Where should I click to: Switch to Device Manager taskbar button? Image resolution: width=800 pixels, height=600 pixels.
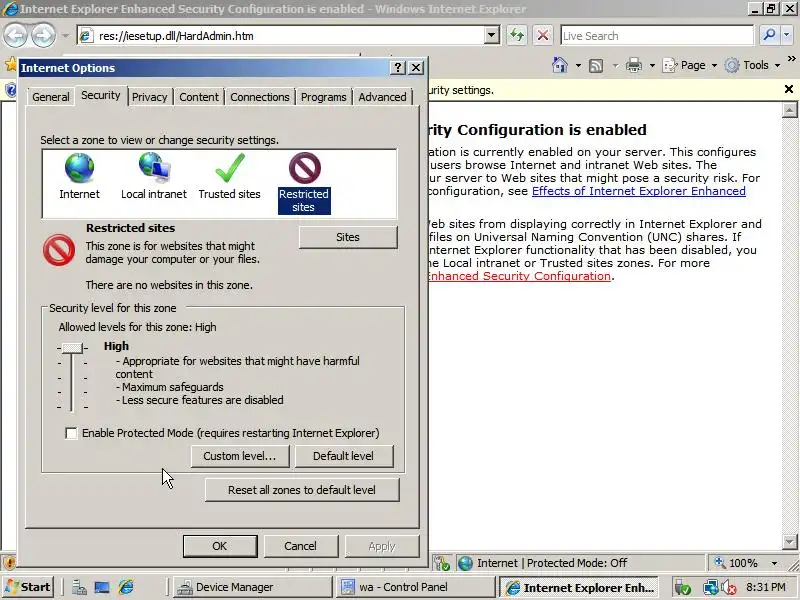pos(252,587)
